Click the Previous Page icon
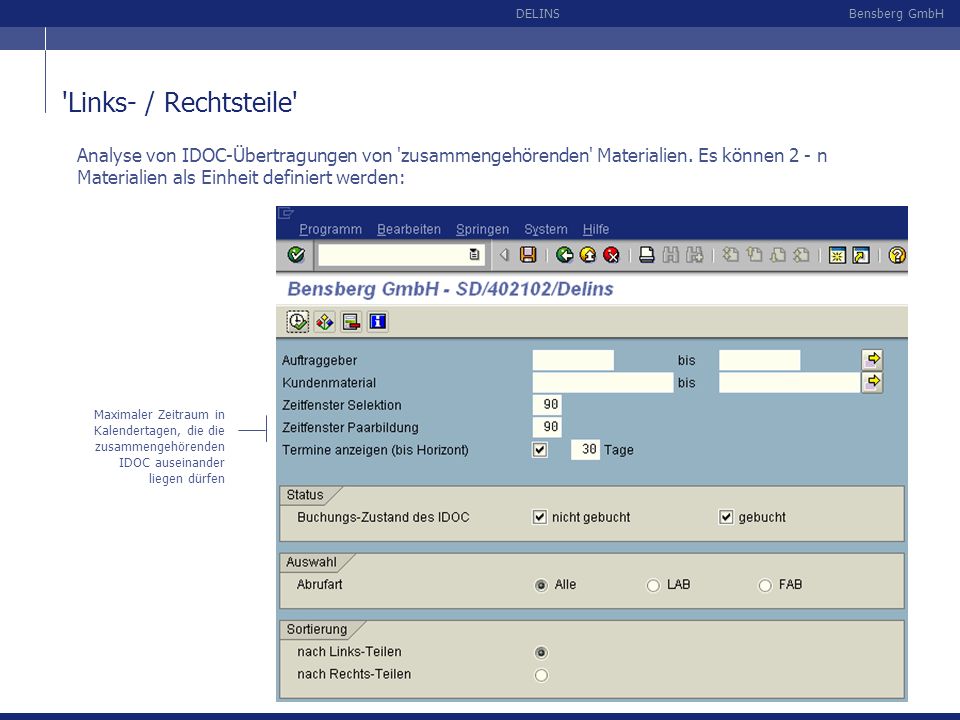This screenshot has width=960, height=720. click(754, 255)
